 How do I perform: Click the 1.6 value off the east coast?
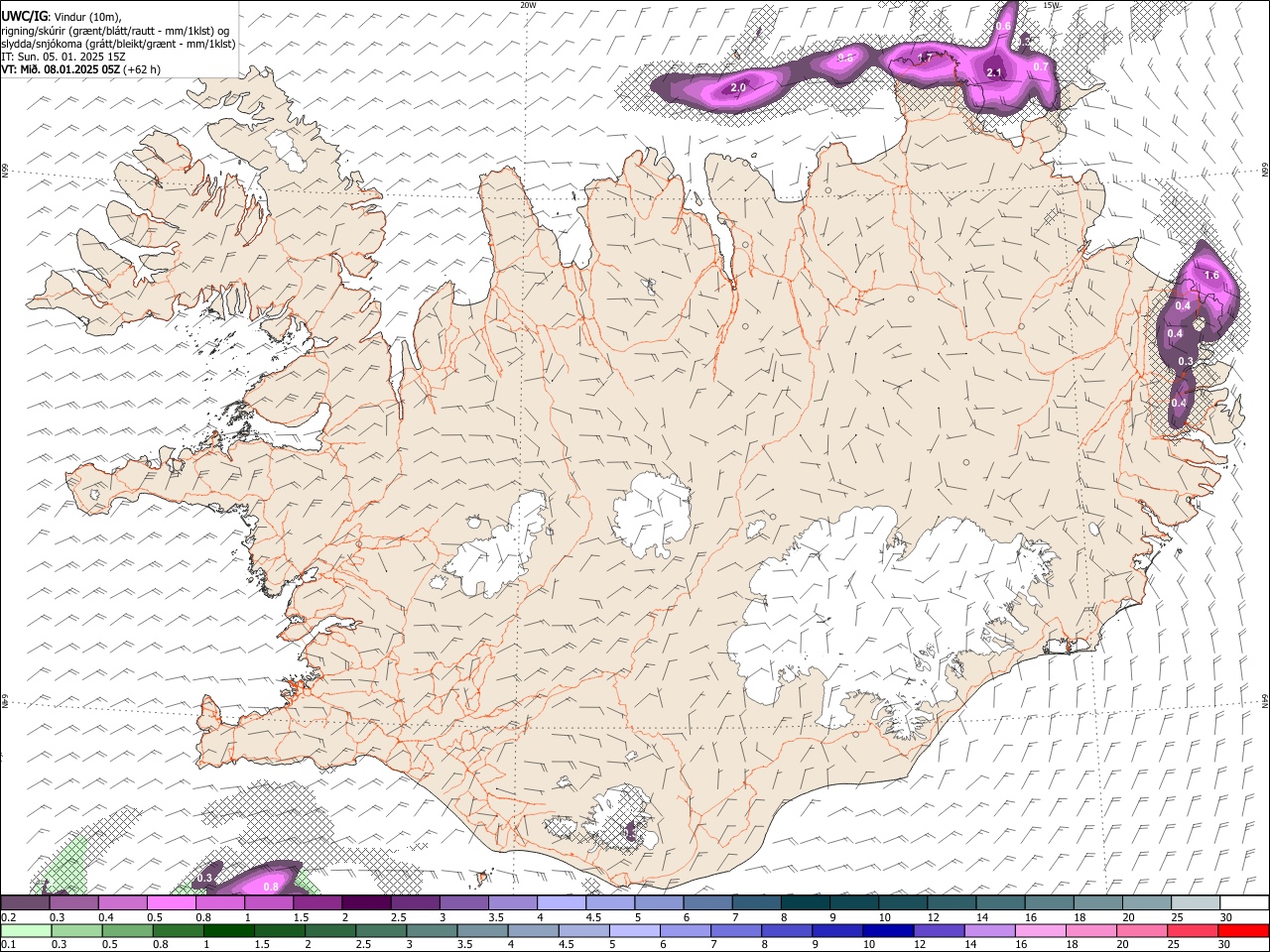pyautogui.click(x=1210, y=275)
